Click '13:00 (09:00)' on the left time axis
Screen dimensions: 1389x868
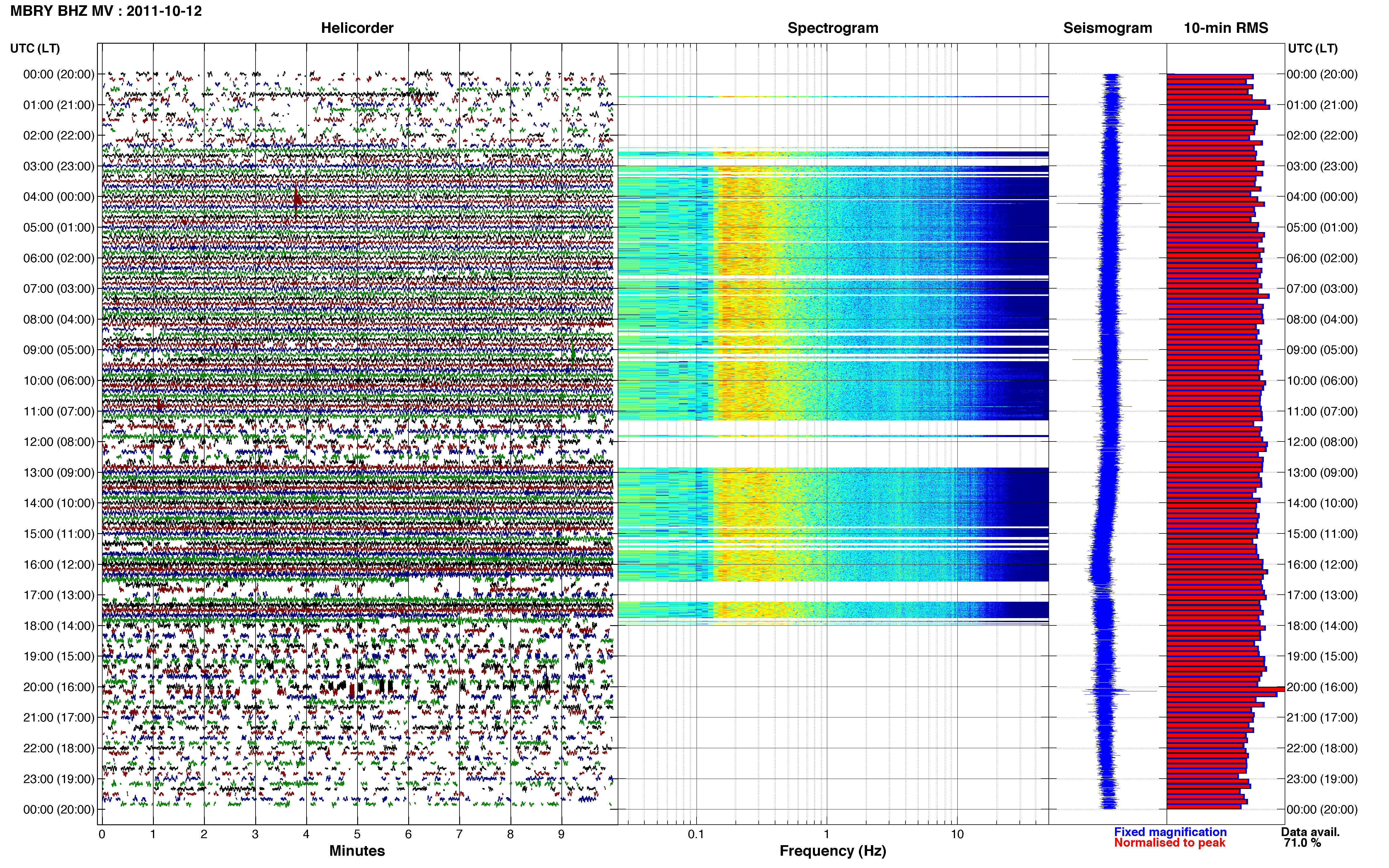tap(59, 473)
